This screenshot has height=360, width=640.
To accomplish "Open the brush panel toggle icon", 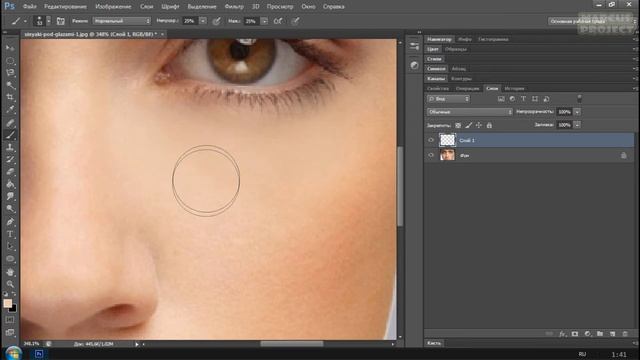I will pos(60,21).
